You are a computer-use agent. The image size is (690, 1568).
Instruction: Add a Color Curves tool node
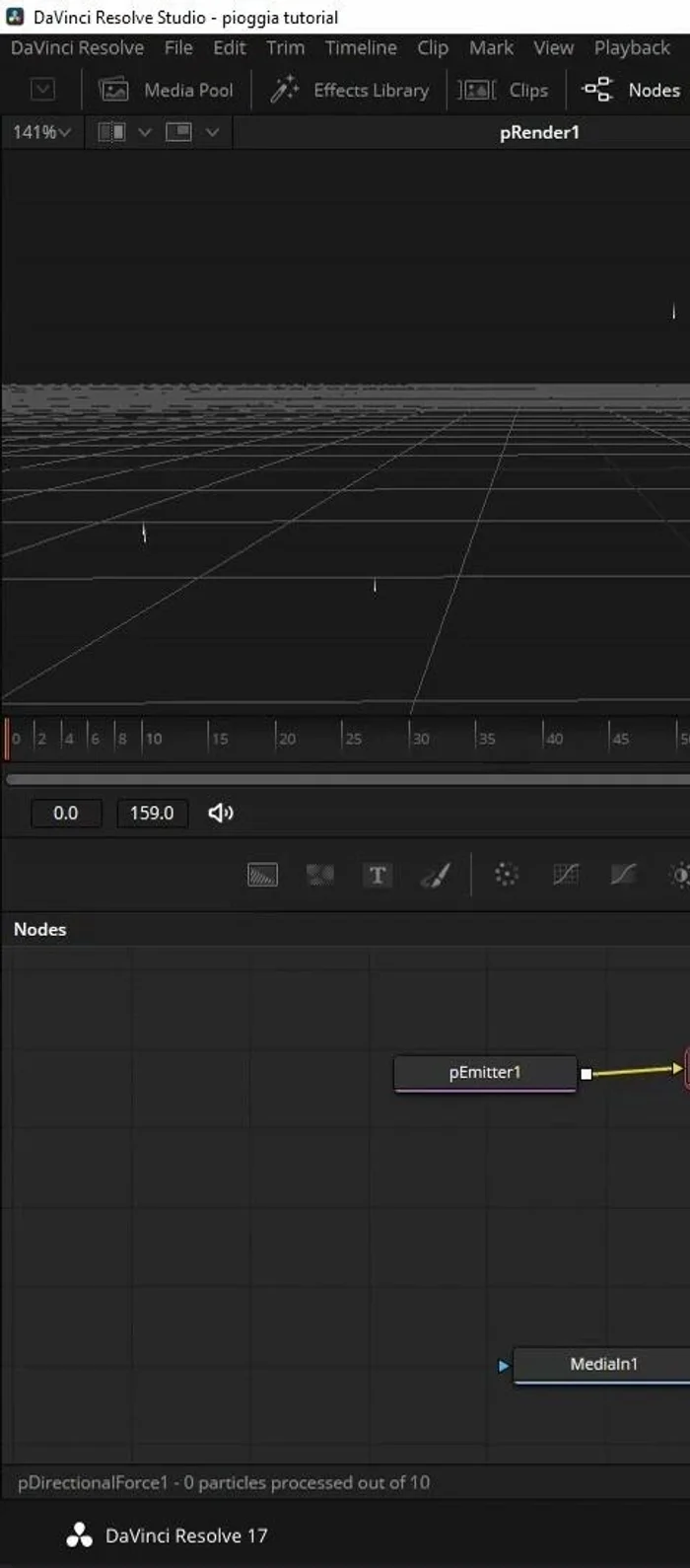565,875
